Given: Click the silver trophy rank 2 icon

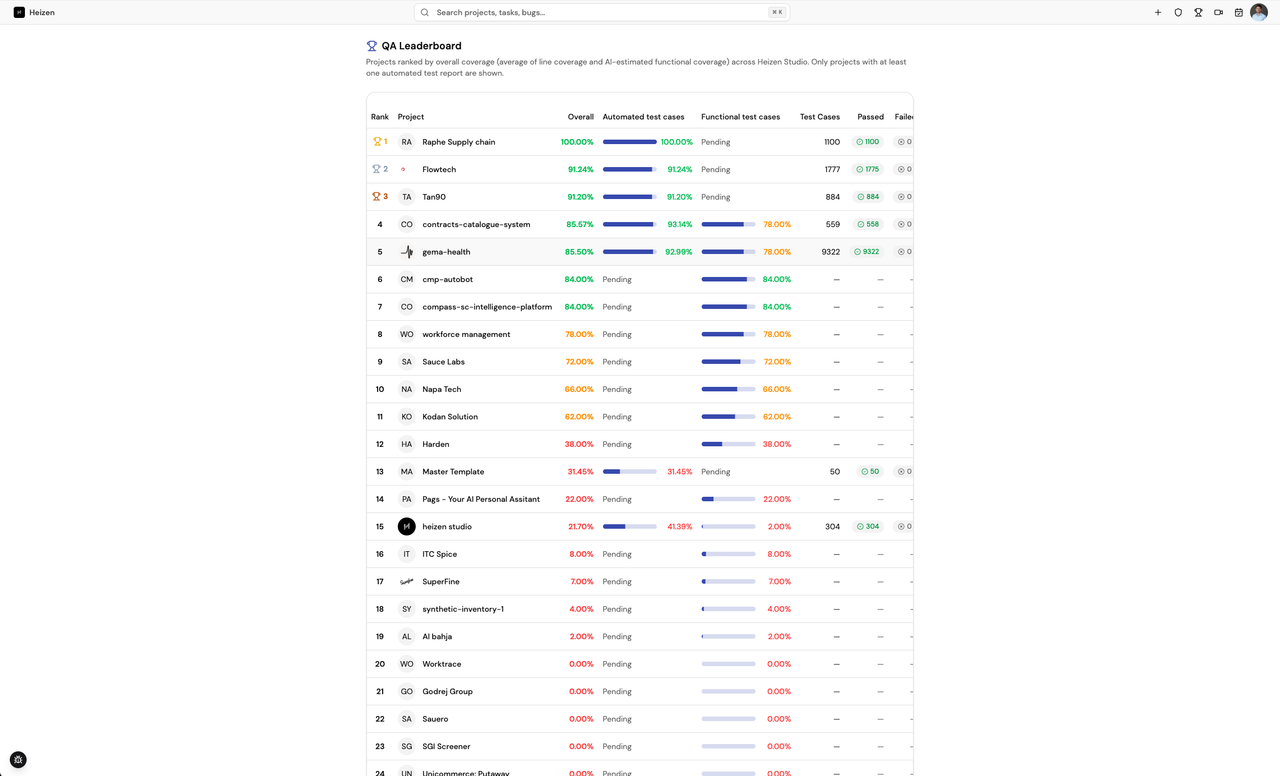Looking at the screenshot, I should pyautogui.click(x=377, y=169).
